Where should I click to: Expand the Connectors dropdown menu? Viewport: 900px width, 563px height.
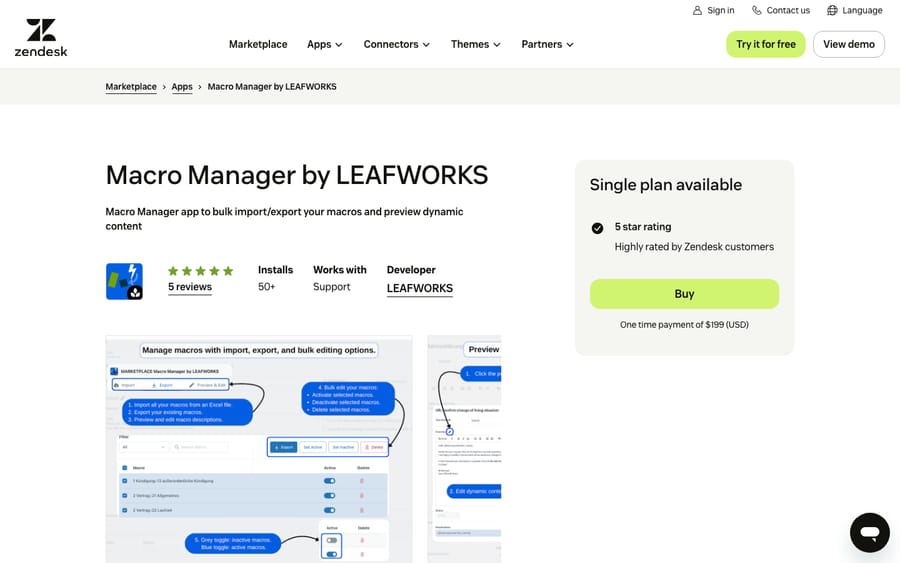[x=397, y=44]
